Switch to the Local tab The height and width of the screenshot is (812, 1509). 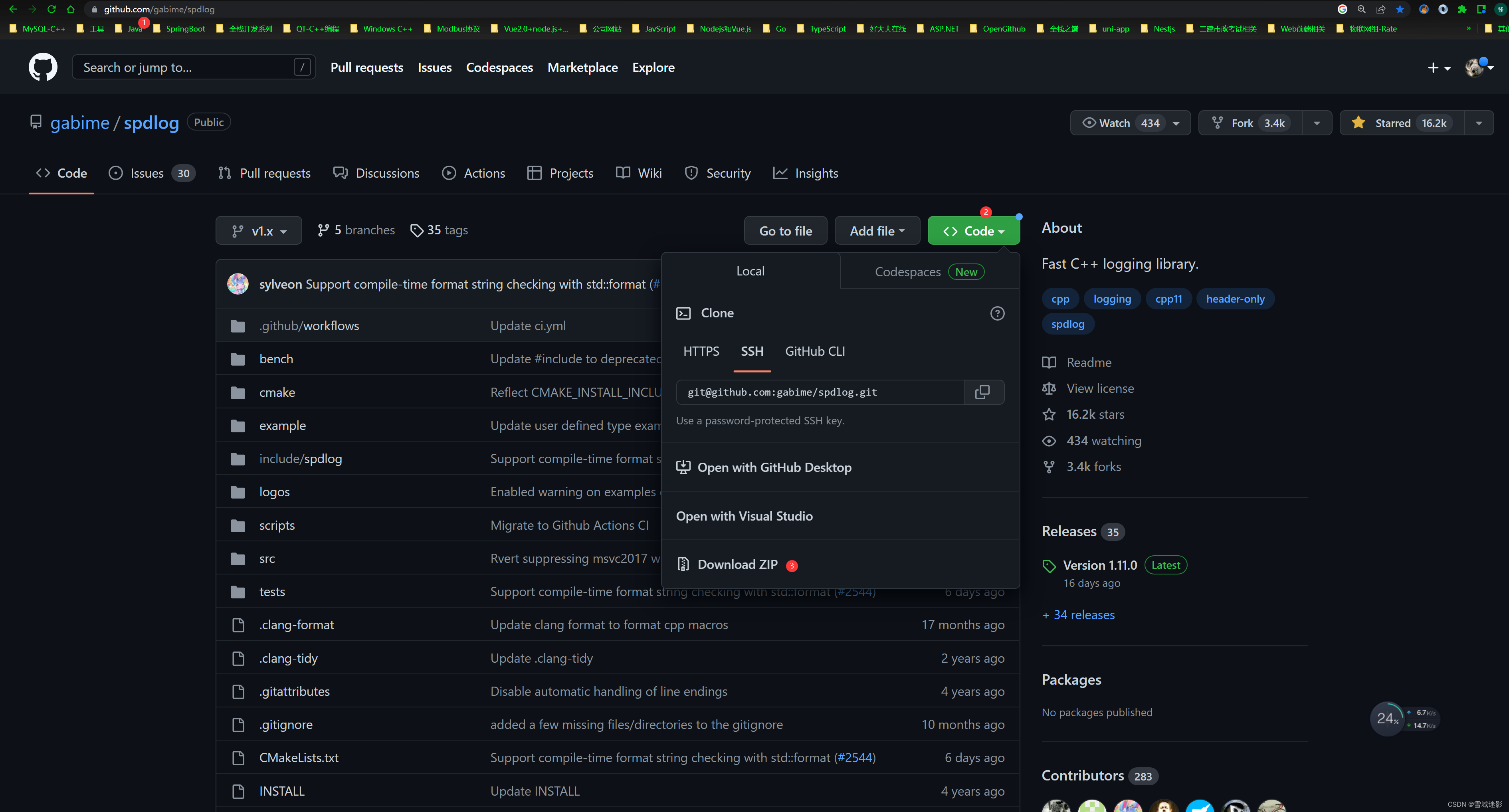[751, 271]
